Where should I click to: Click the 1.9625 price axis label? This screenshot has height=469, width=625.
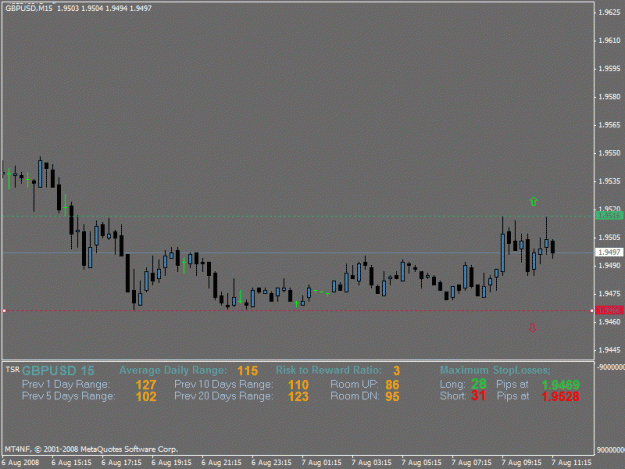609,12
